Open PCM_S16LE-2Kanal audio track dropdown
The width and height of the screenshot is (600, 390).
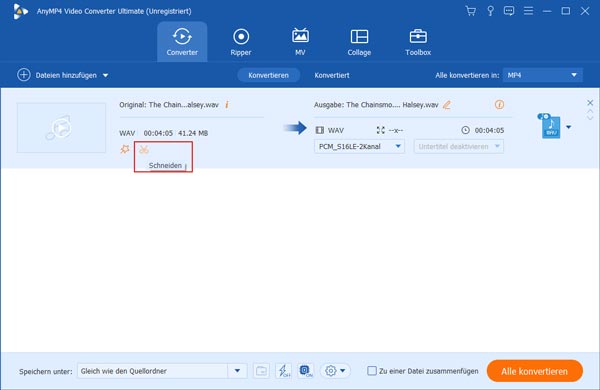coord(359,146)
